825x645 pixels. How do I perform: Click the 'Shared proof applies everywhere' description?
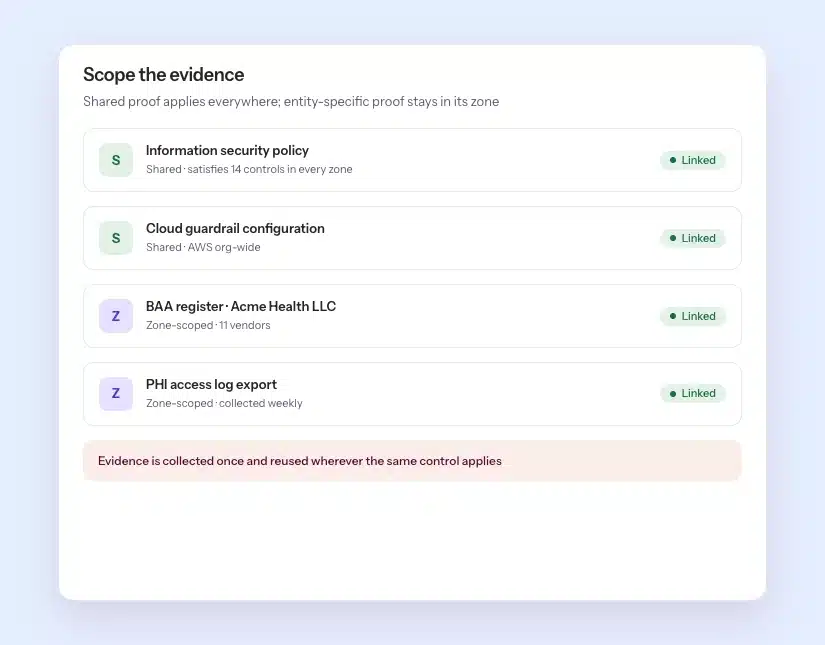pos(291,102)
